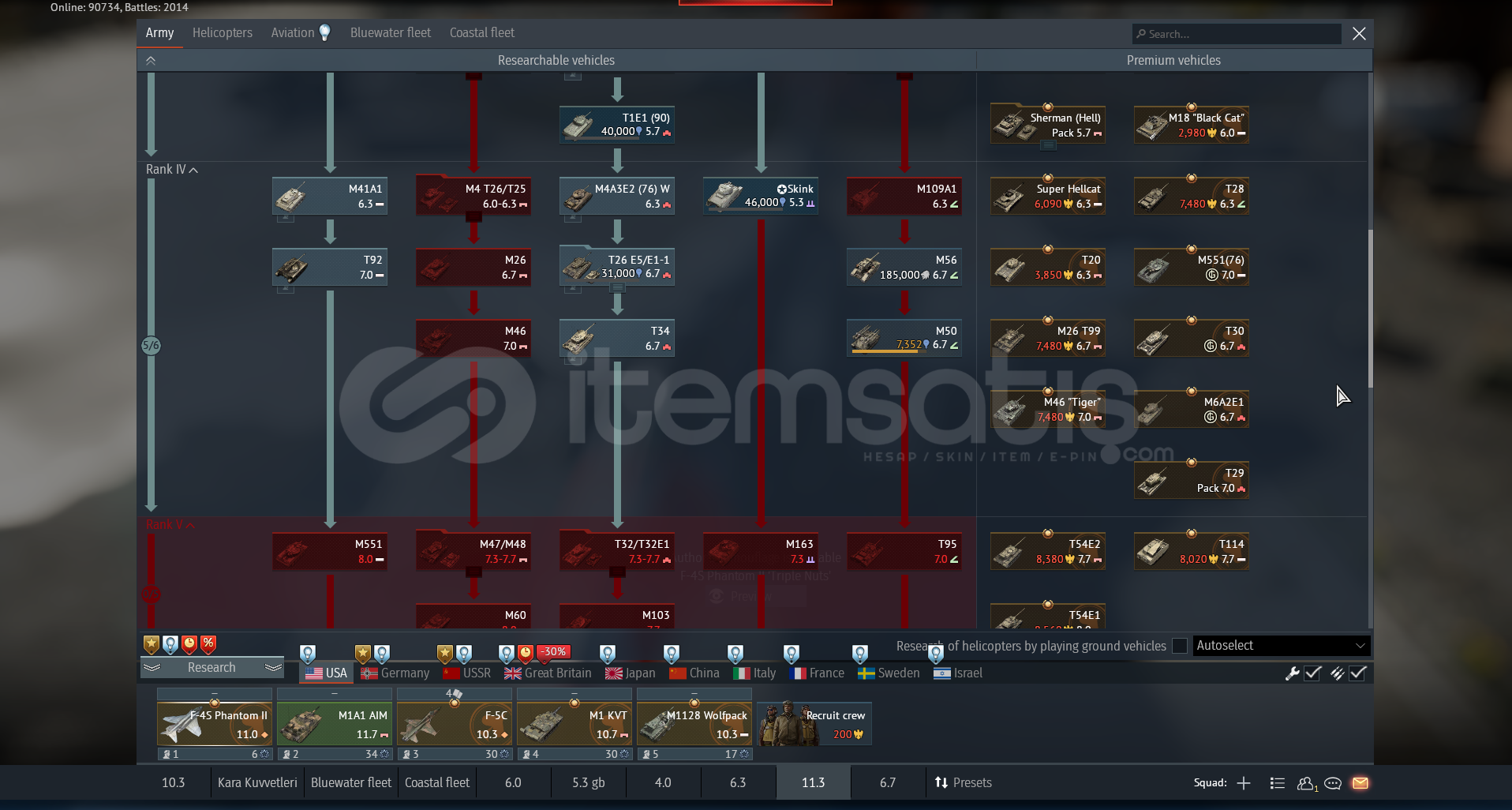This screenshot has width=1512, height=810.
Task: Collapse the tree with double-chevron up icon
Action: (151, 61)
